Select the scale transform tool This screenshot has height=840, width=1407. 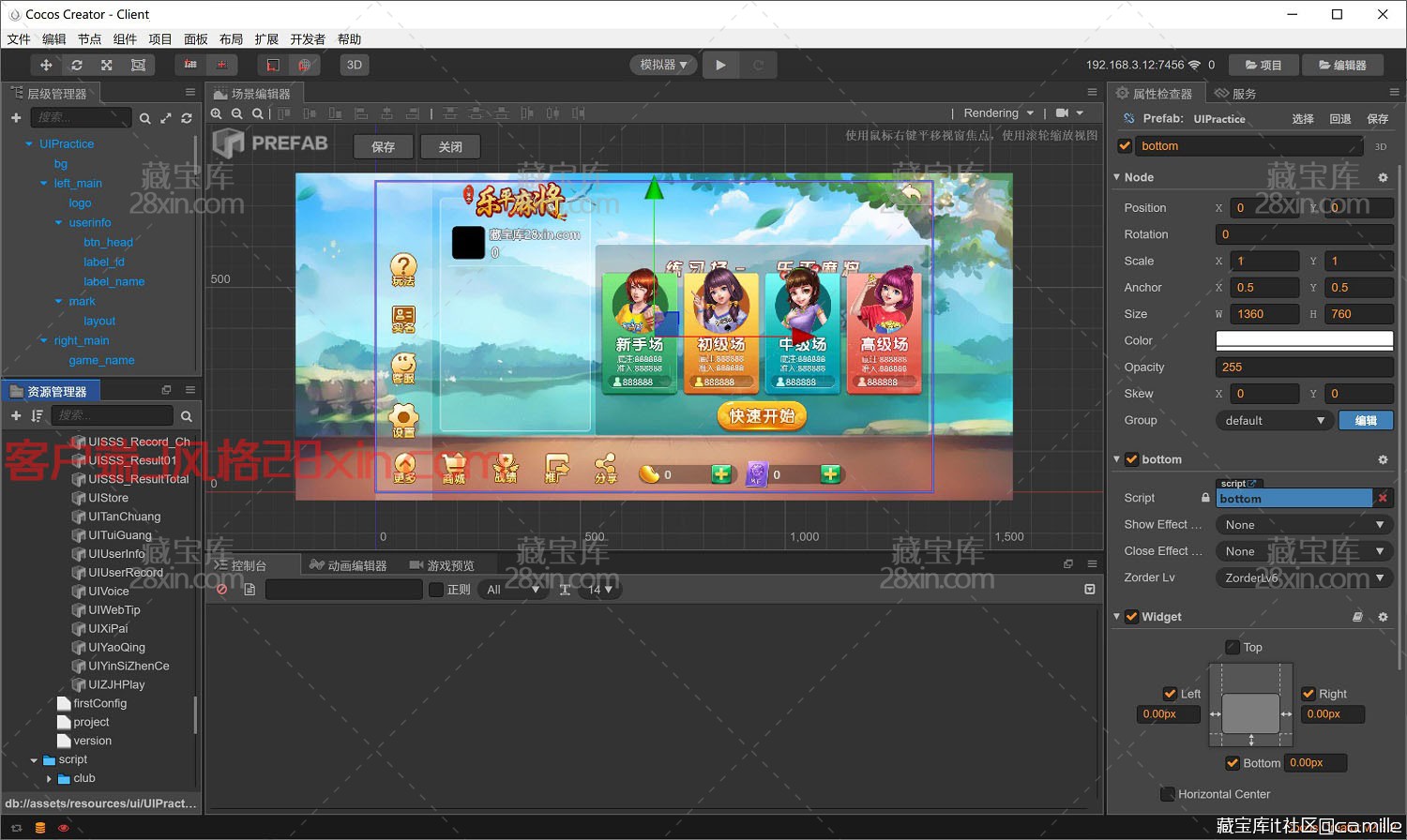pyautogui.click(x=107, y=65)
